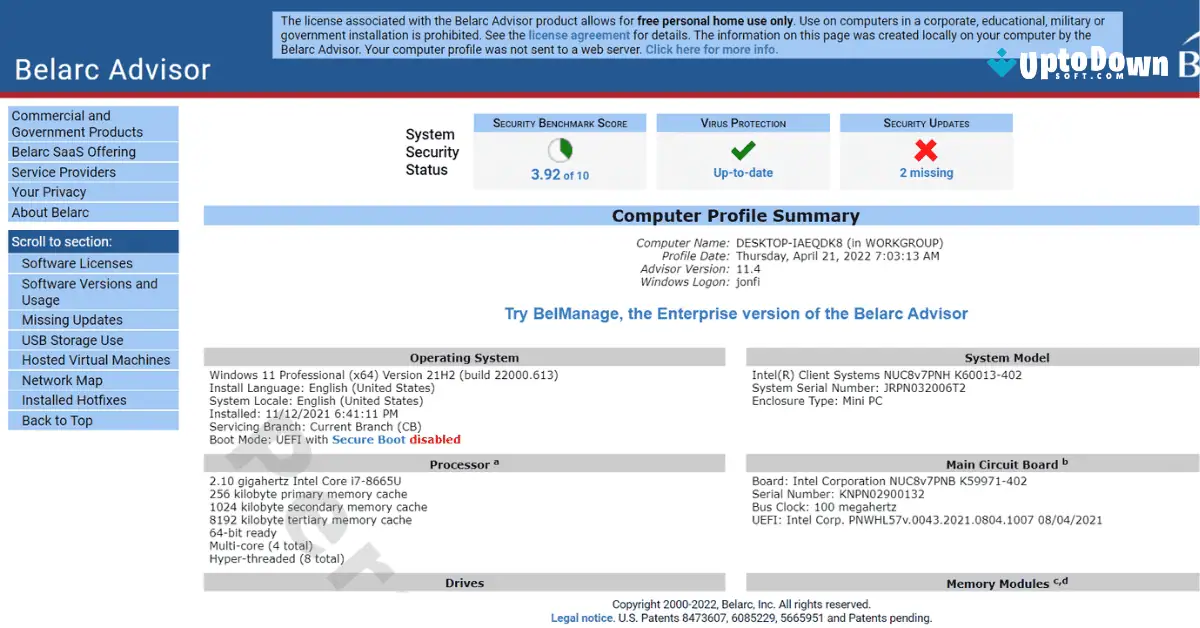The image size is (1200, 628).
Task: Click the partial B logo in top-right corner
Action: [x=1188, y=63]
